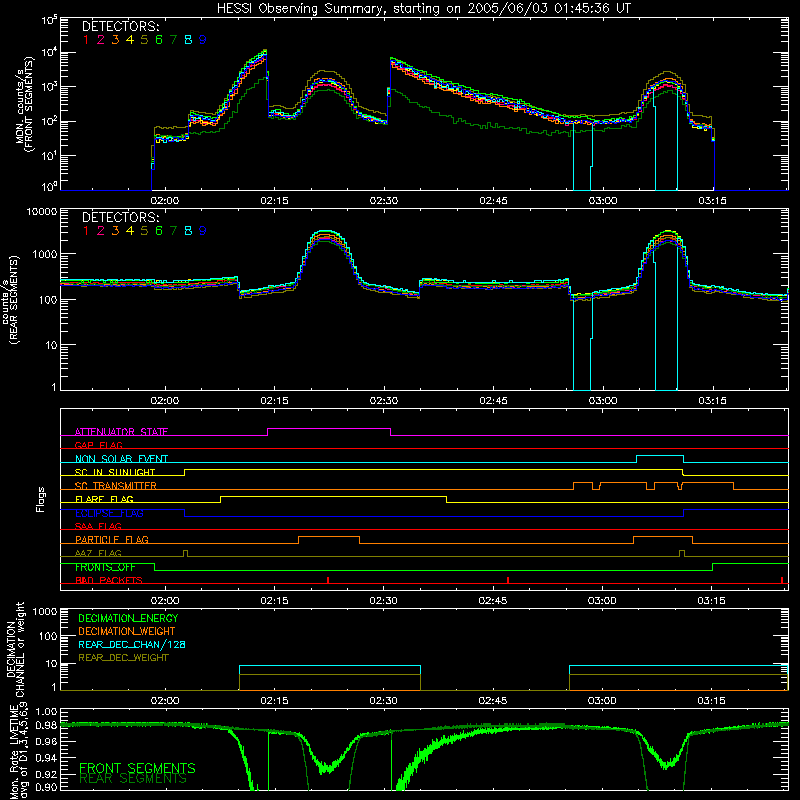Click the A4Z FLAG label

point(98,553)
